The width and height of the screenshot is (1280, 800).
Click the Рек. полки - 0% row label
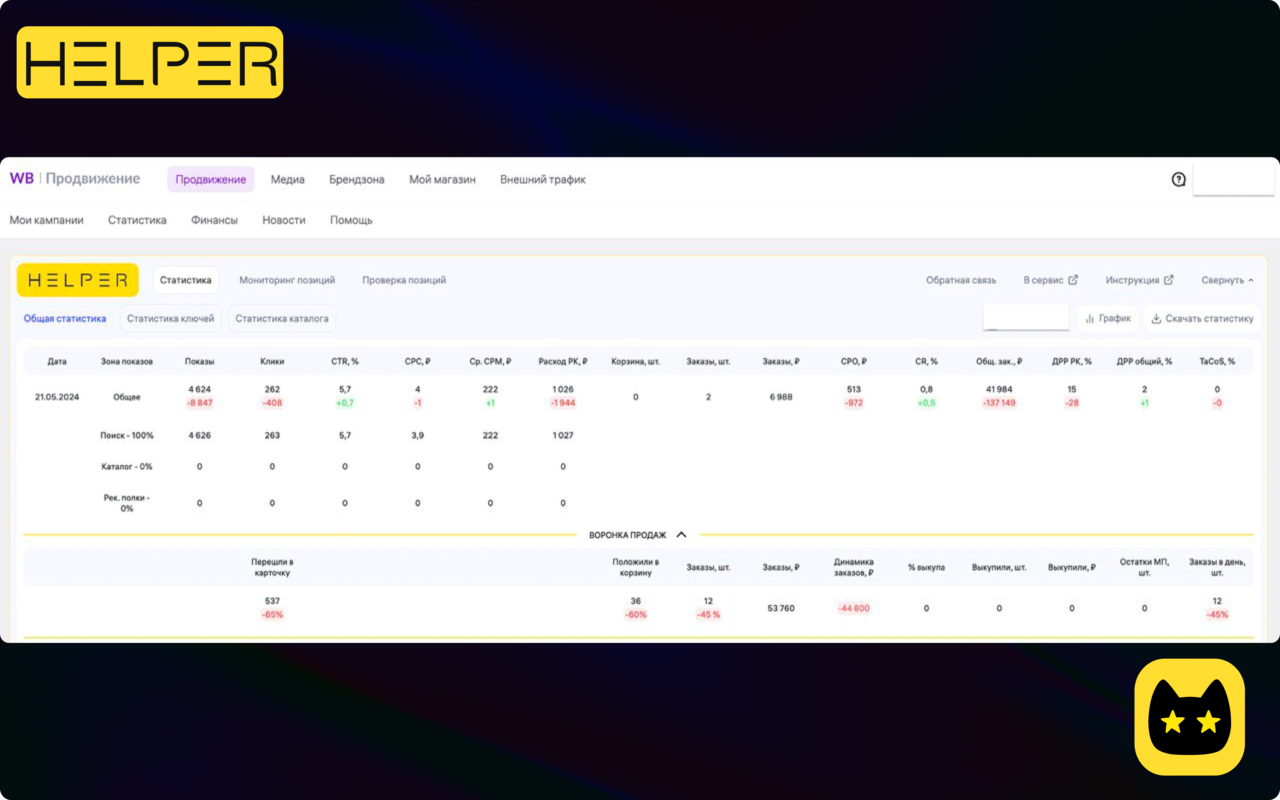(x=127, y=503)
